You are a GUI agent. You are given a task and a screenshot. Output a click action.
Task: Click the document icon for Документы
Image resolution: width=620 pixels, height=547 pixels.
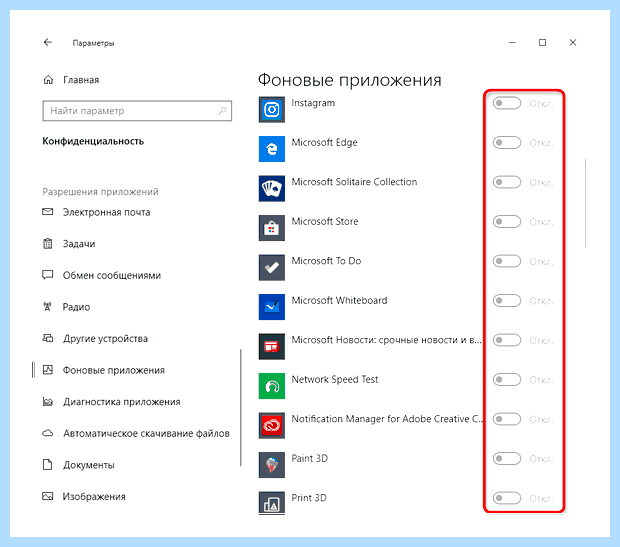[x=47, y=464]
